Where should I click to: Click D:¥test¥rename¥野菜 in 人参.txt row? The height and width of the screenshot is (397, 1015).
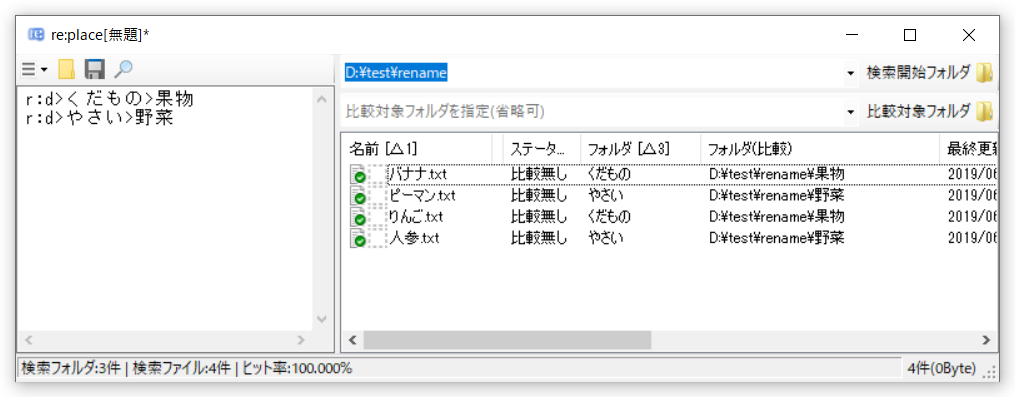point(776,238)
